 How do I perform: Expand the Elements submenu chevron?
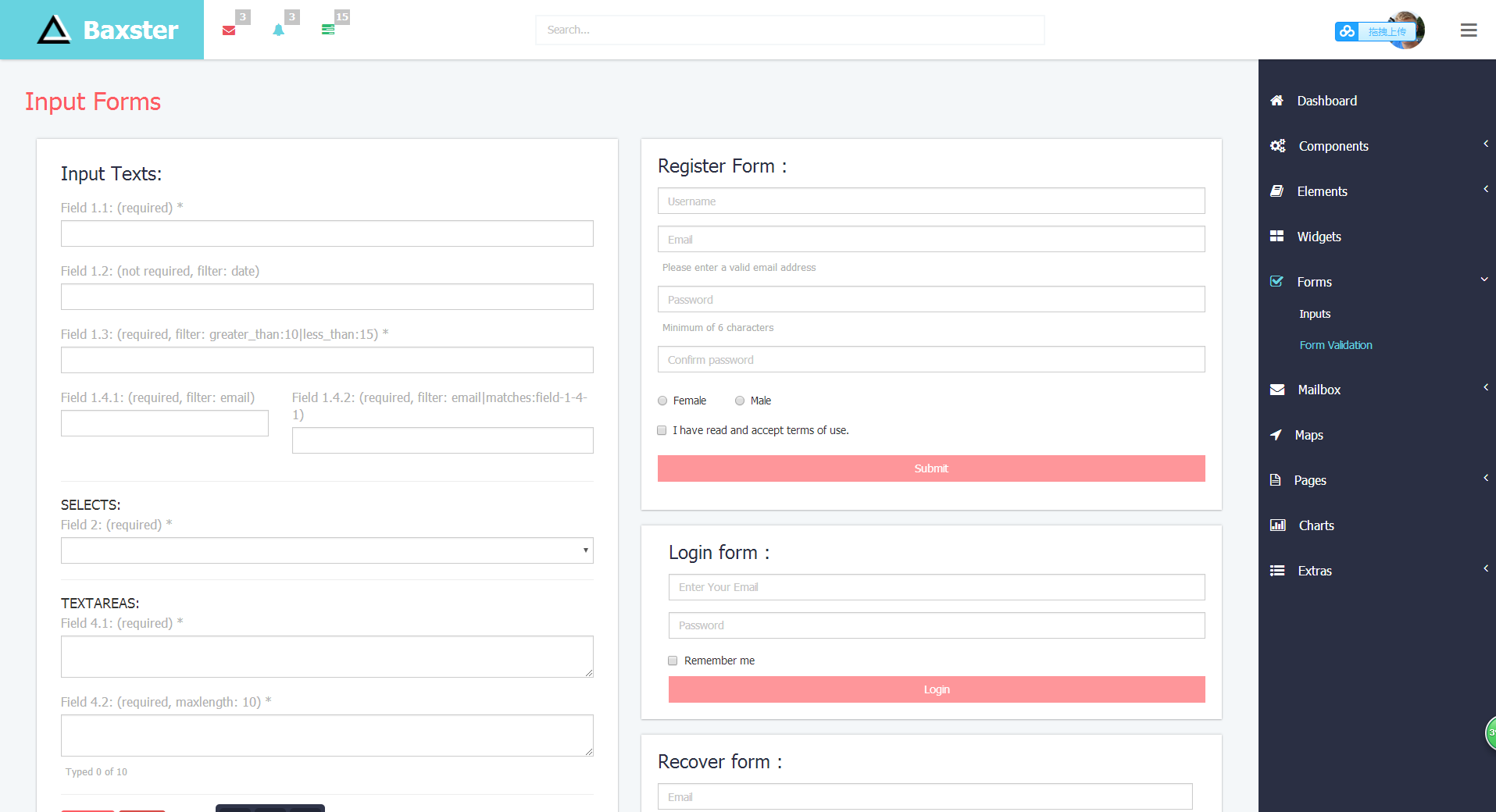(x=1485, y=189)
